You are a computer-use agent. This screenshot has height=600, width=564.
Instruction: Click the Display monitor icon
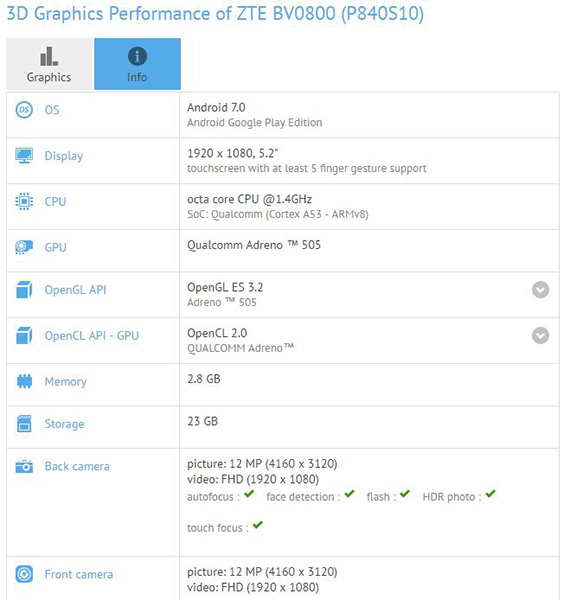(24, 155)
